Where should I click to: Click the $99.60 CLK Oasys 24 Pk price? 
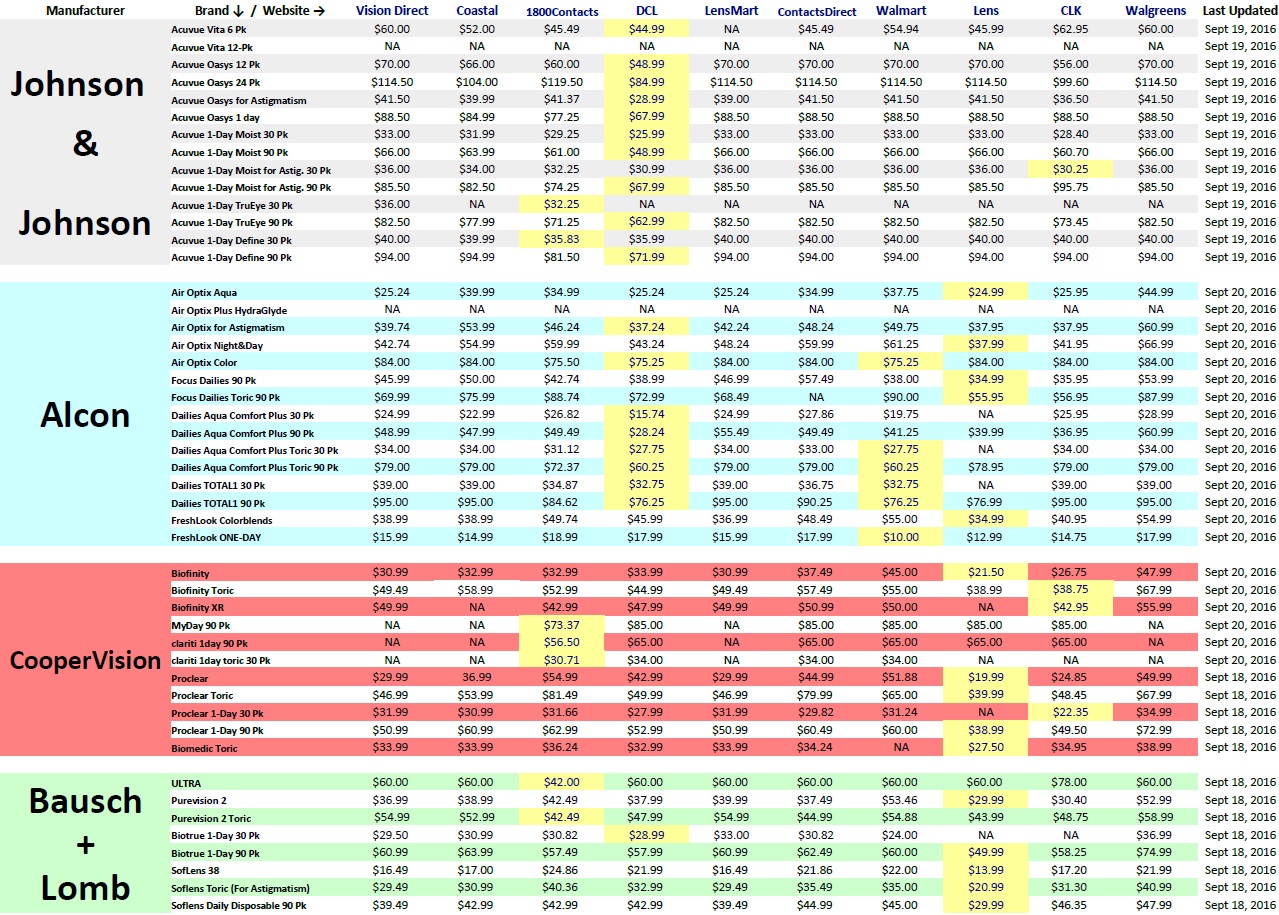[1070, 82]
